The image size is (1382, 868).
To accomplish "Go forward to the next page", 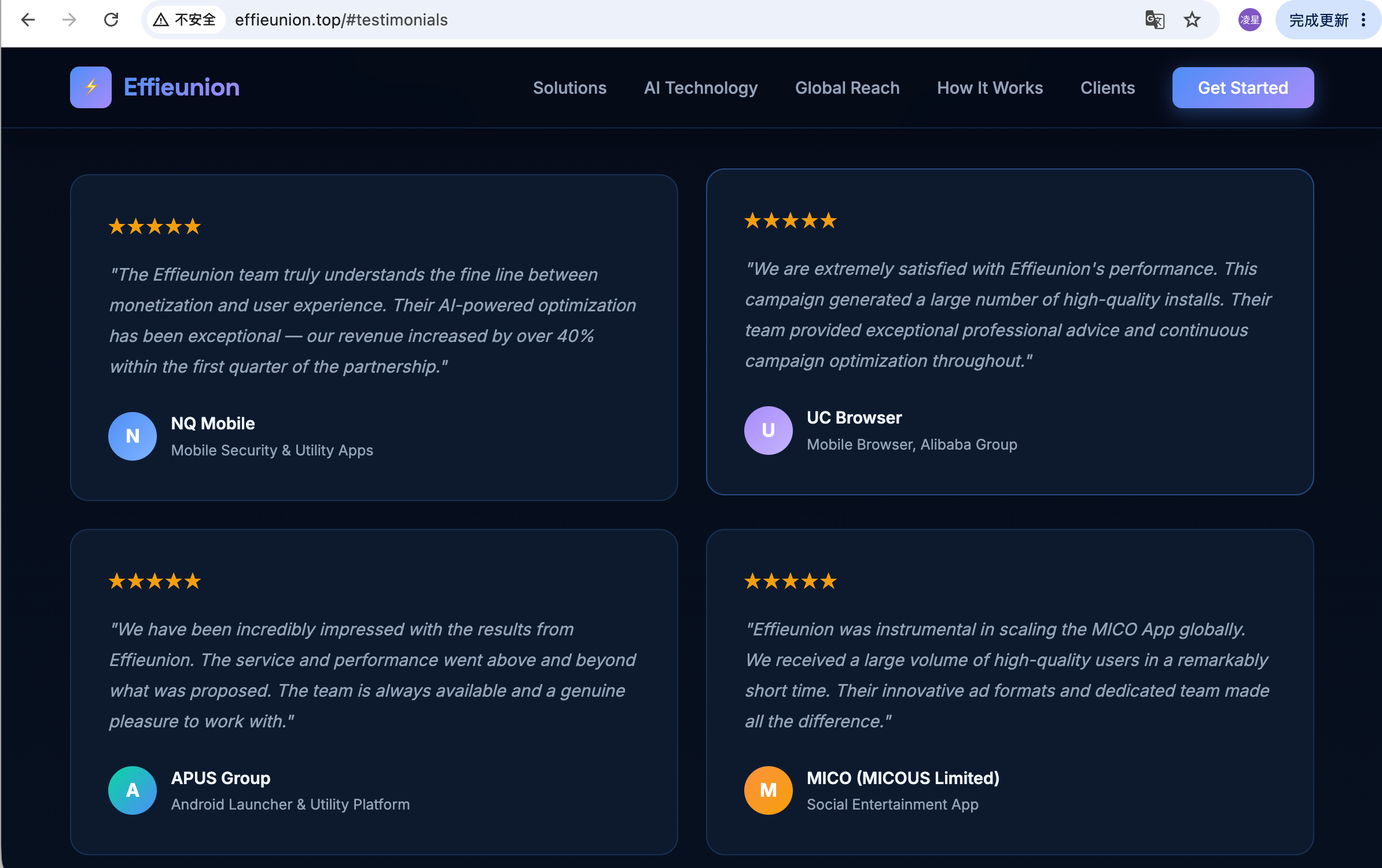I will 69,20.
